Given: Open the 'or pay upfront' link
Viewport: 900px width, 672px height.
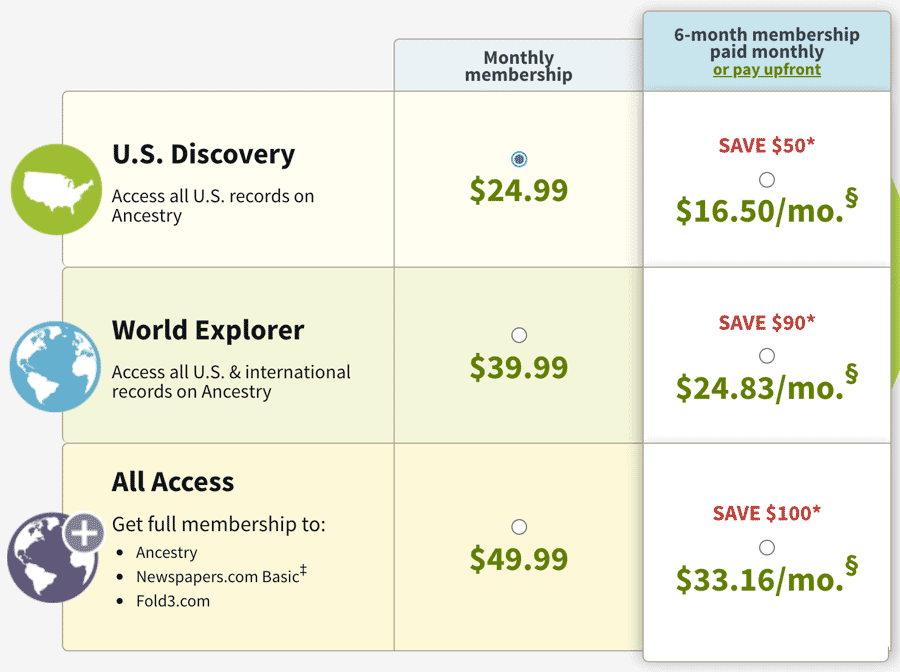Looking at the screenshot, I should click(767, 70).
